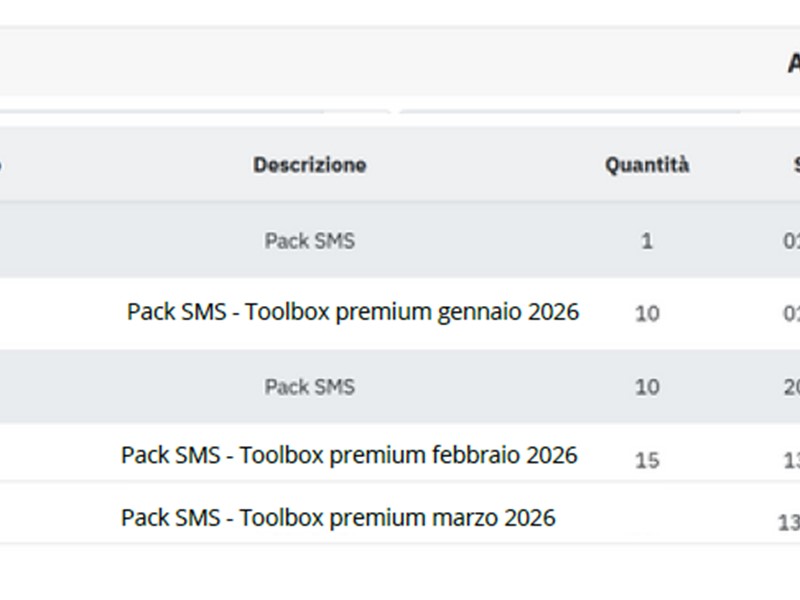This screenshot has width=800, height=600.
Task: Open Pack SMS - Toolbox premium marzo 2026
Action: point(338,518)
